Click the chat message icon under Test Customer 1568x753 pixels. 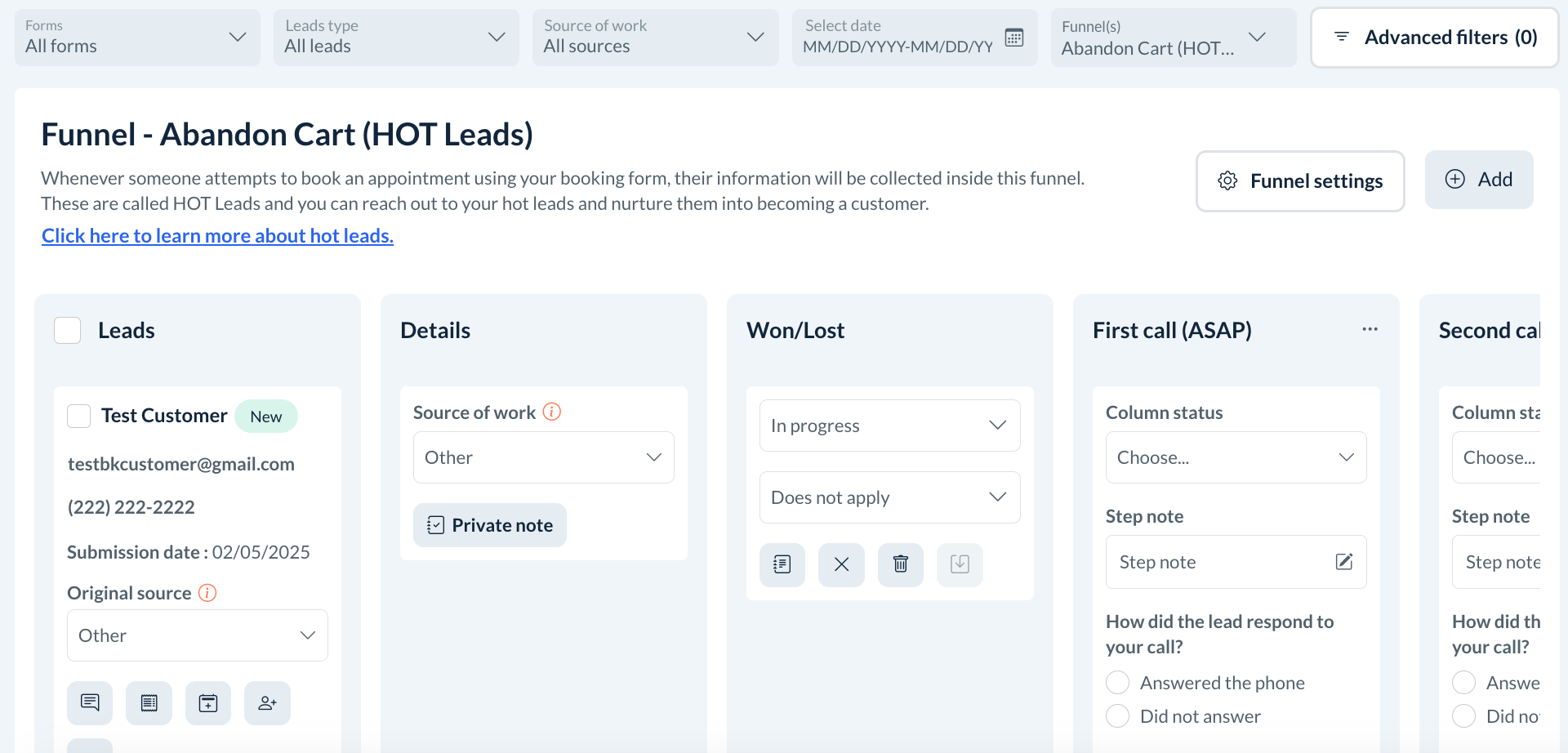90,703
